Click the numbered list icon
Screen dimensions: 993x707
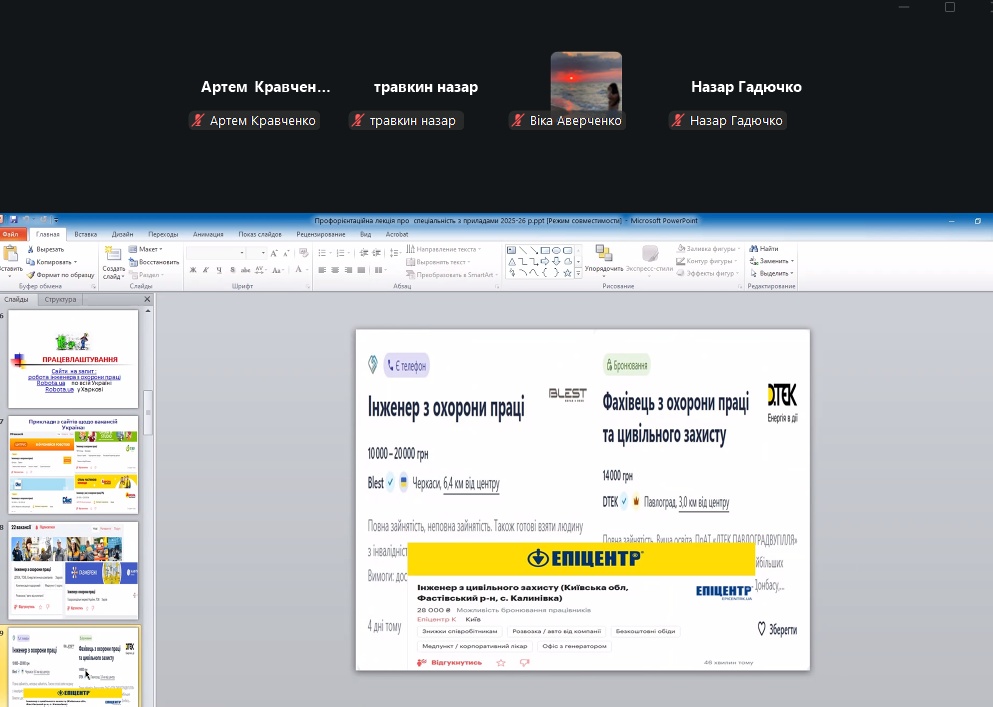pyautogui.click(x=342, y=253)
